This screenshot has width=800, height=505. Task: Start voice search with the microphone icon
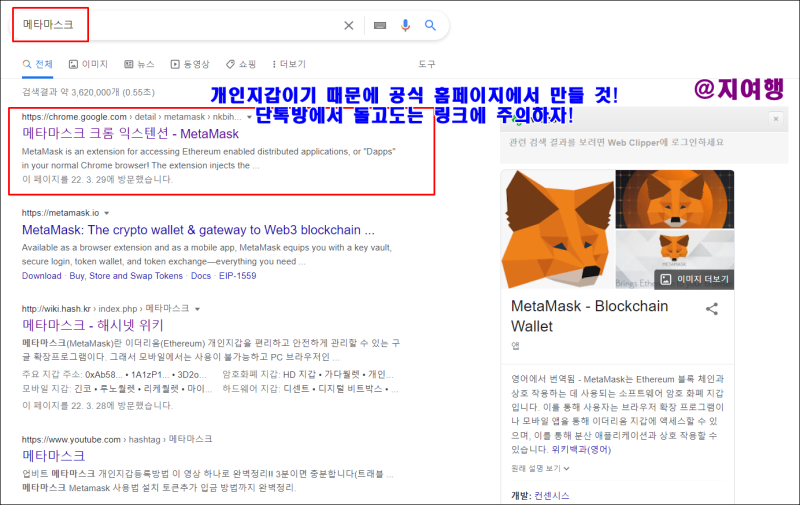405,25
